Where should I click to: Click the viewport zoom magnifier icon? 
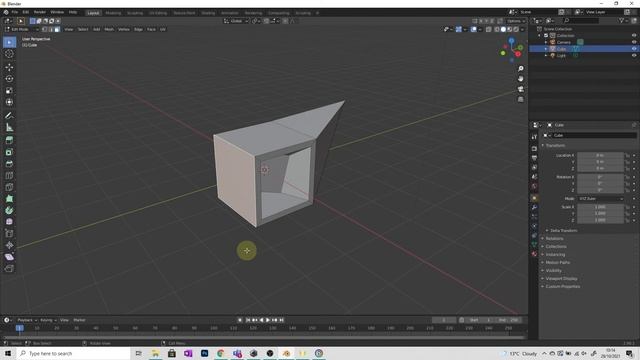pyautogui.click(x=520, y=69)
